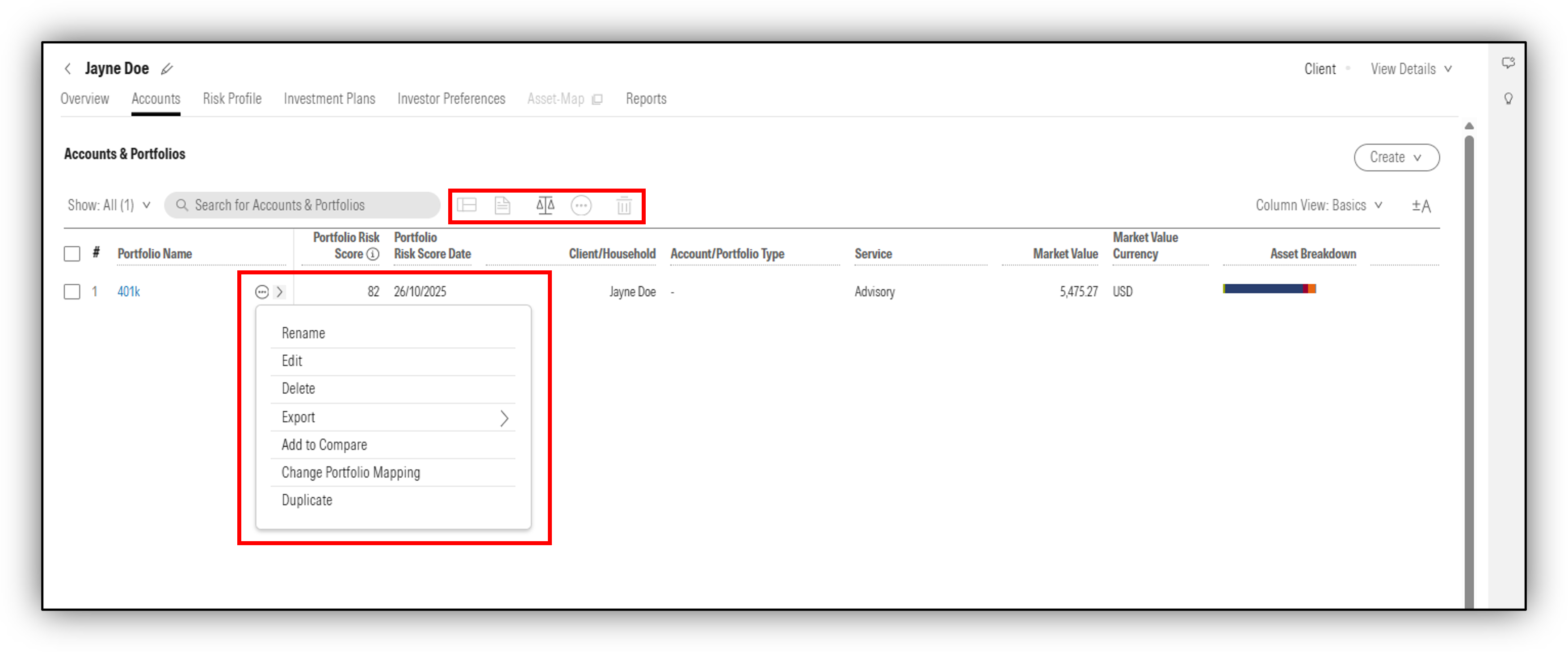This screenshot has width=1568, height=652.
Task: Switch to the Overview tab
Action: pos(84,99)
